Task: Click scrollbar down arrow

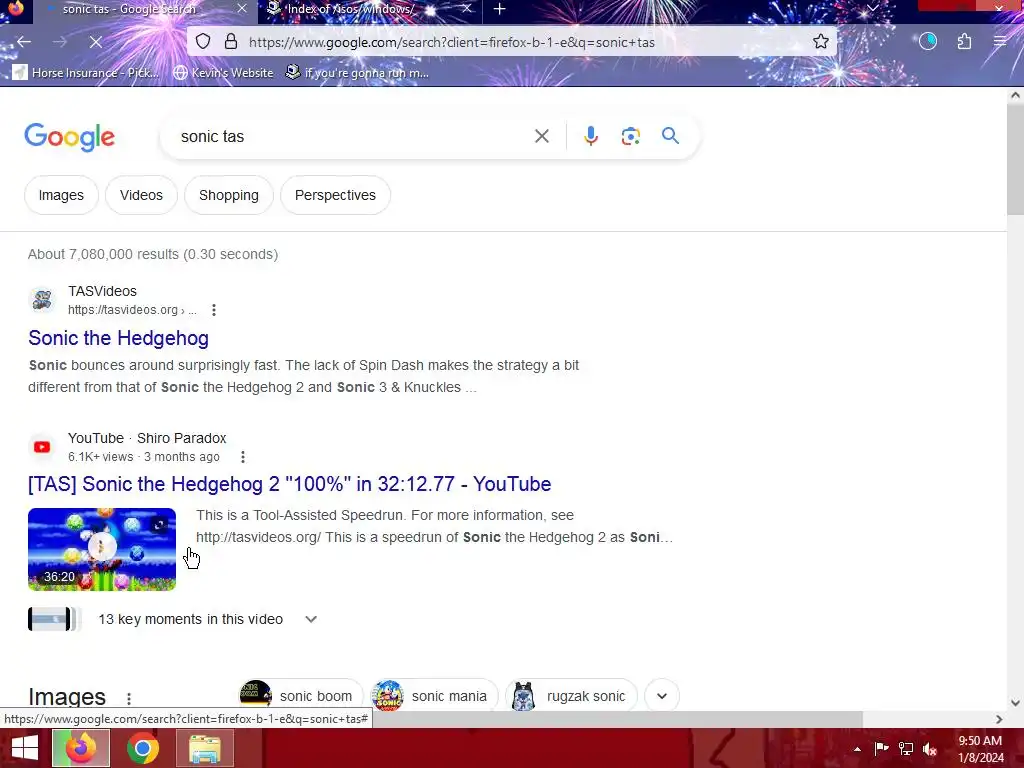Action: pyautogui.click(x=1015, y=703)
